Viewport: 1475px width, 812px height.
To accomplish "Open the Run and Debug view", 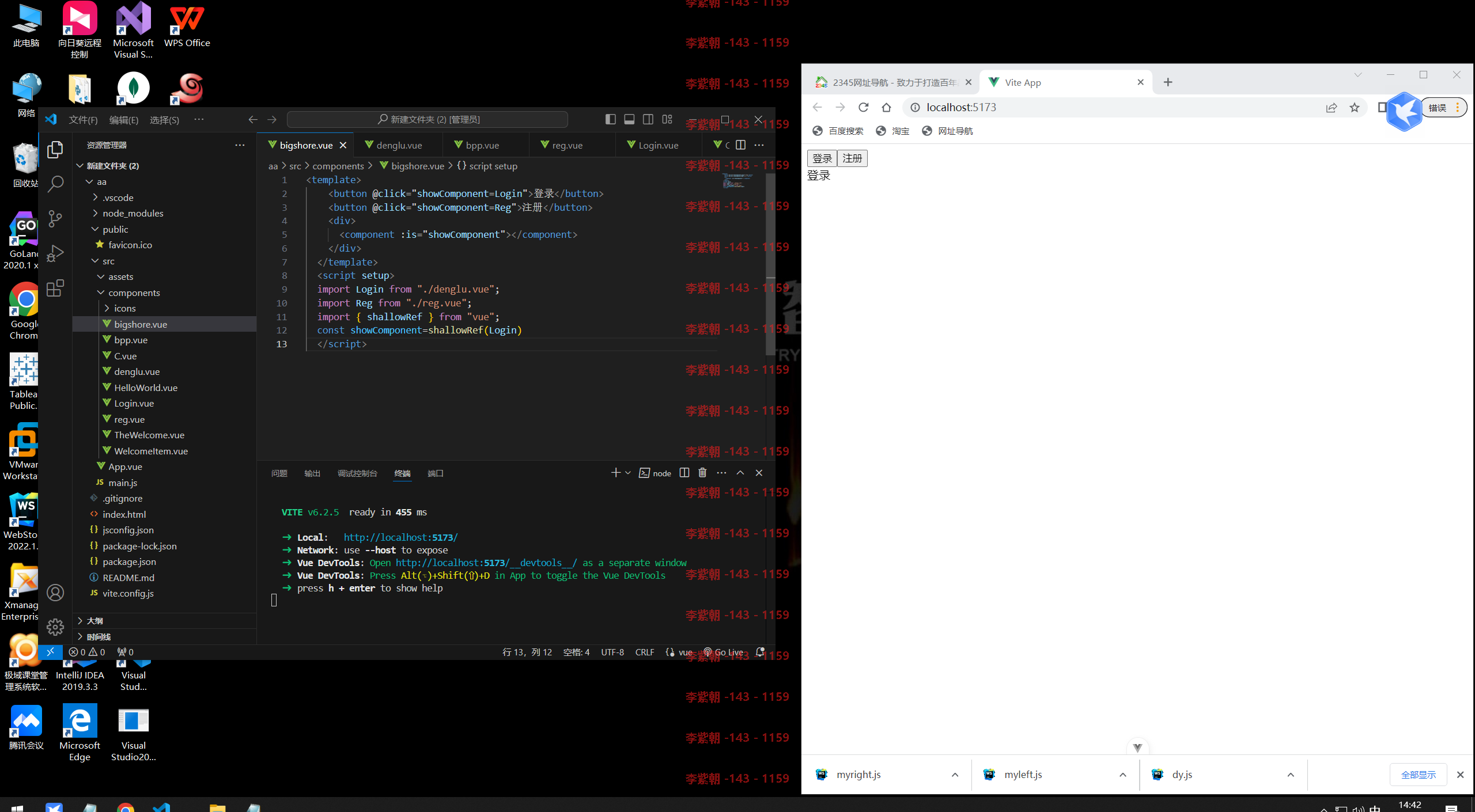I will 55,253.
